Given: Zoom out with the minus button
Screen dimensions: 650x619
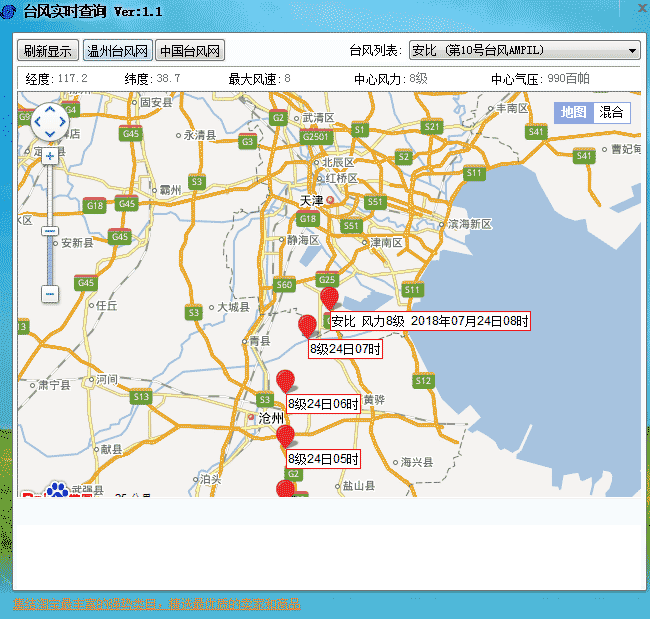Looking at the screenshot, I should tap(50, 294).
